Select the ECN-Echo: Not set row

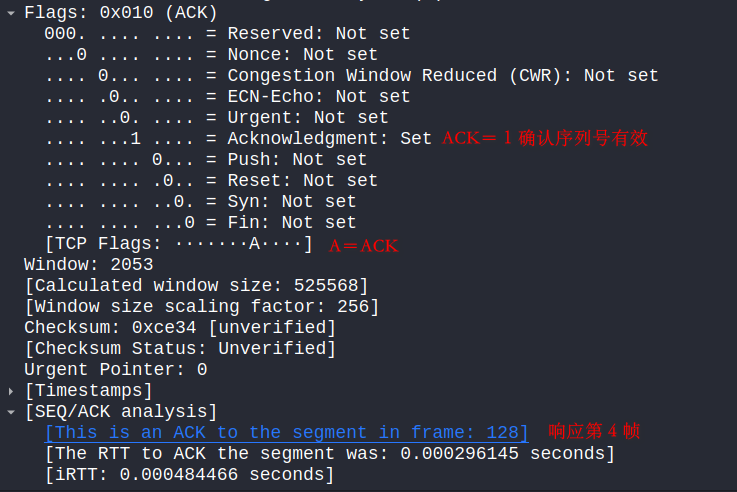227,96
